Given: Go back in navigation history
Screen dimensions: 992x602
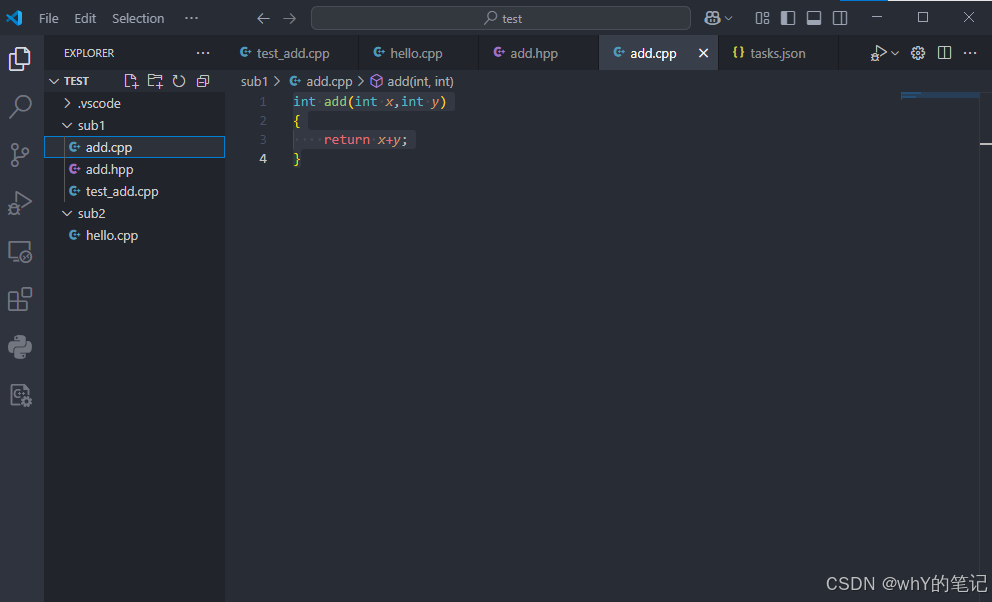Looking at the screenshot, I should (263, 18).
